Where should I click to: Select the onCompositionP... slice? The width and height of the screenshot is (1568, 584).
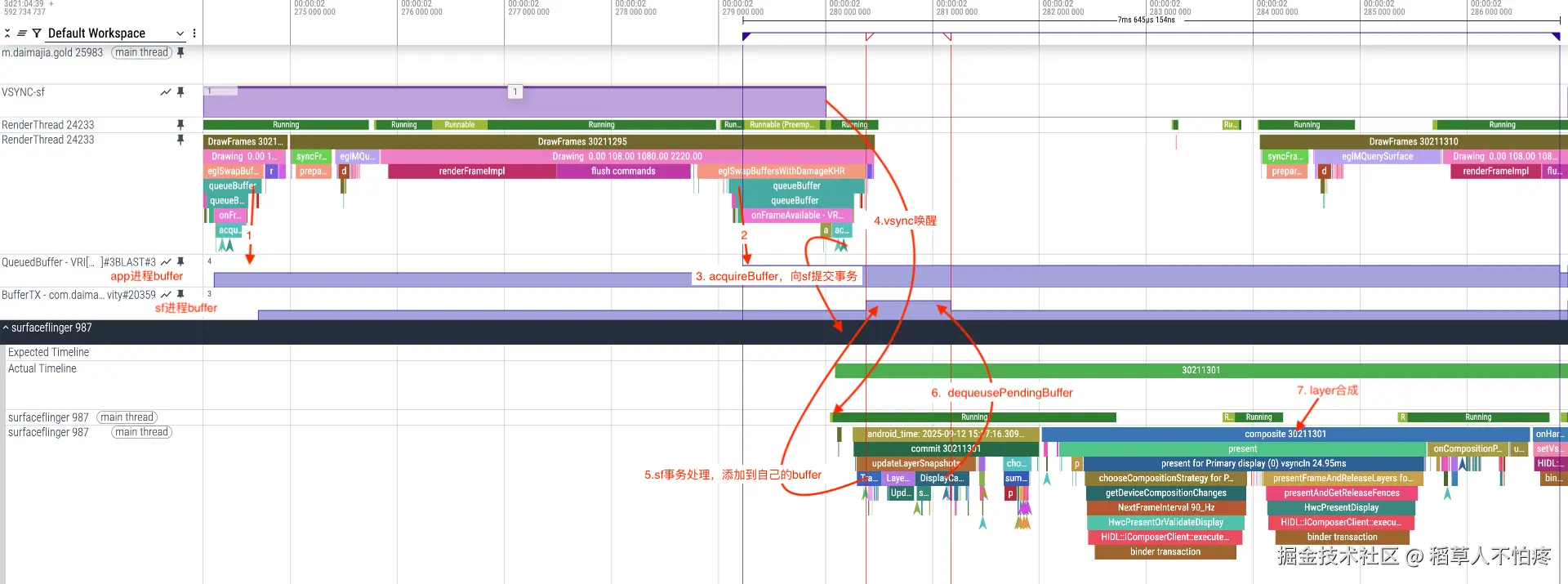point(1467,448)
